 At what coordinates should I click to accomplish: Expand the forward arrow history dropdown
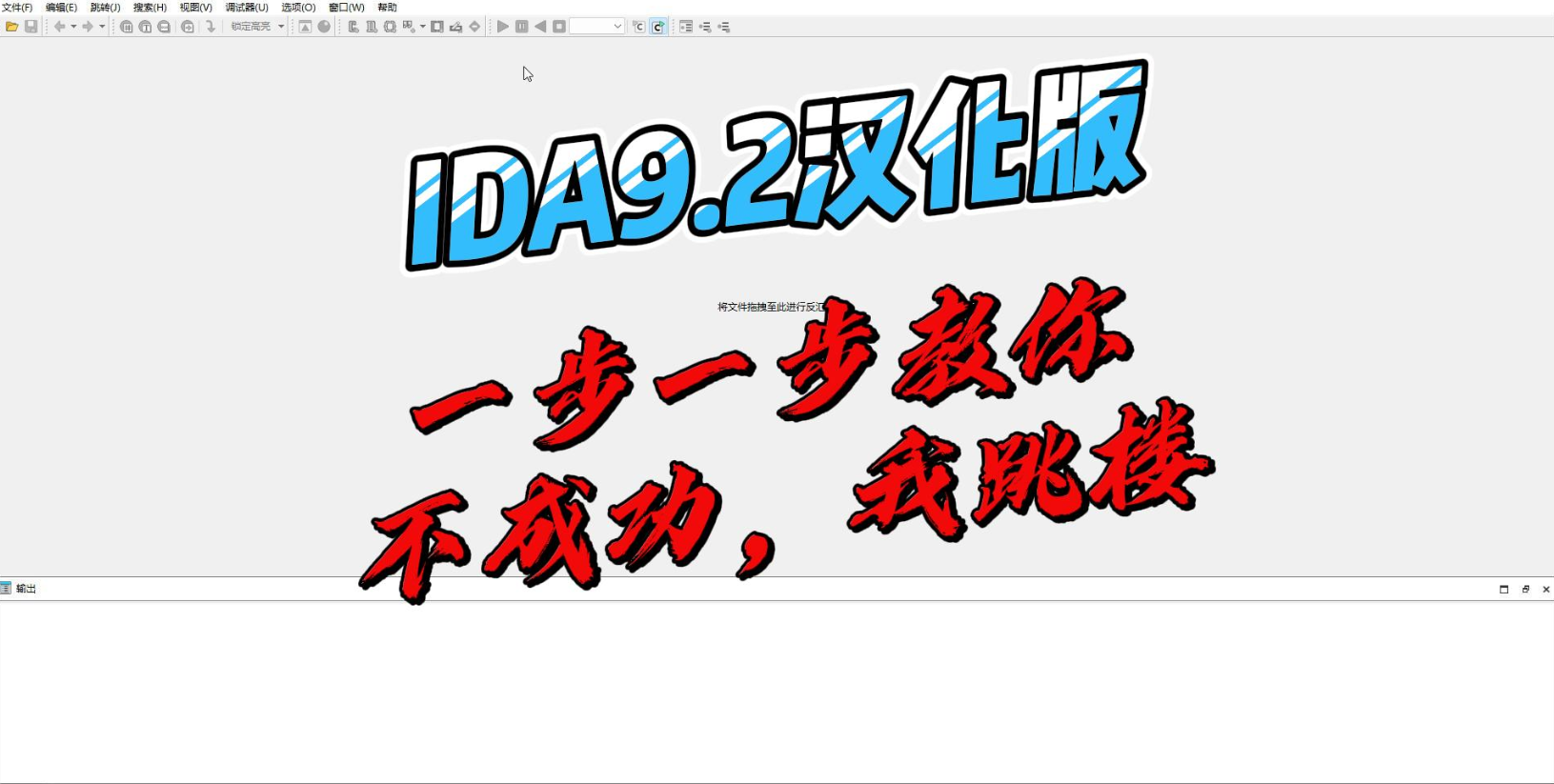[x=102, y=27]
